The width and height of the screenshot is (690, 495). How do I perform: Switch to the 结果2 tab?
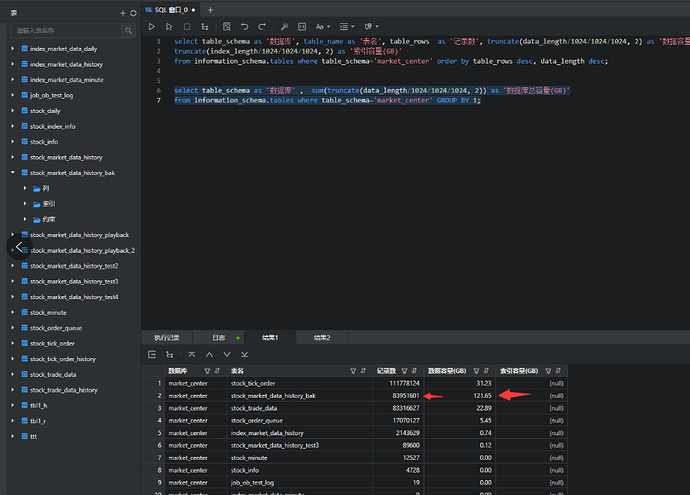(x=322, y=337)
